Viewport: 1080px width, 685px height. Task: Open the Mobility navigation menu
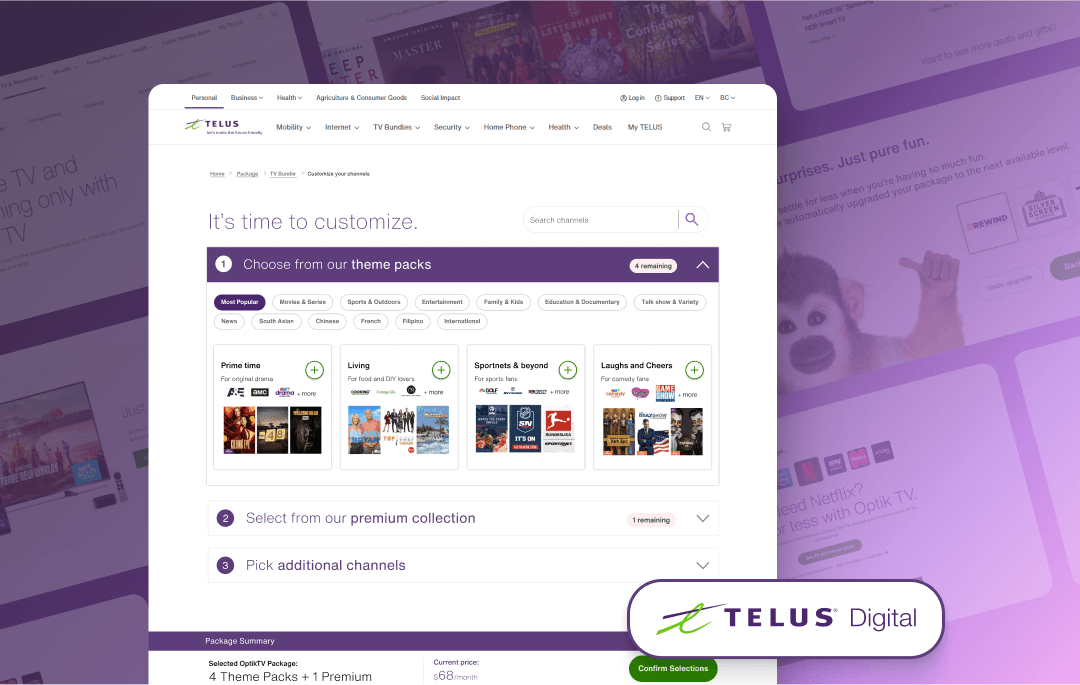point(293,127)
